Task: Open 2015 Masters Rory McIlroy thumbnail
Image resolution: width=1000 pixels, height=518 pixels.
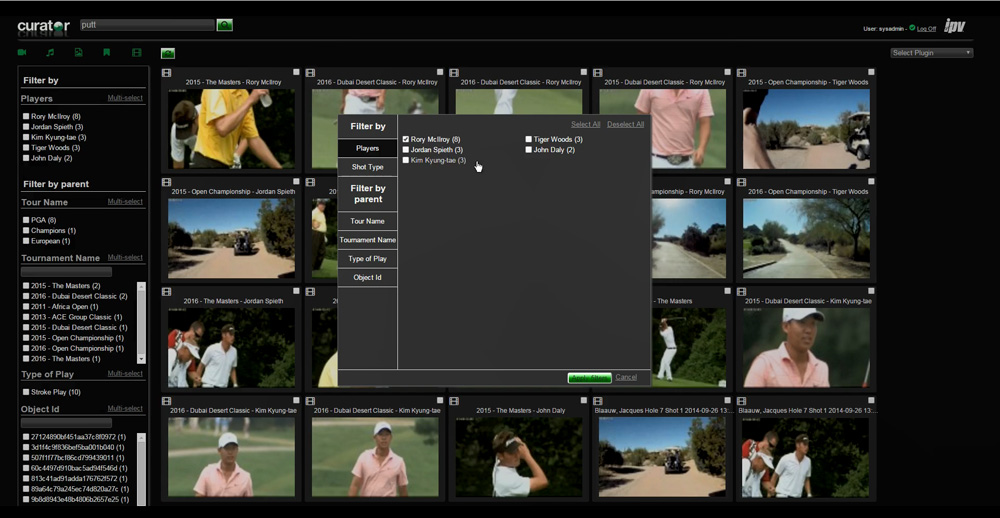Action: coord(232,128)
